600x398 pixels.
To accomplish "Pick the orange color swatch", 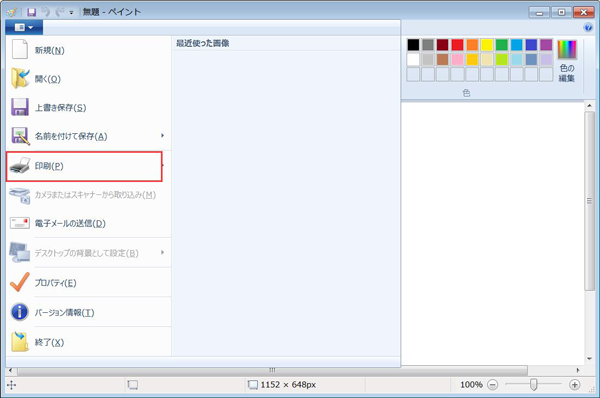I will point(472,45).
